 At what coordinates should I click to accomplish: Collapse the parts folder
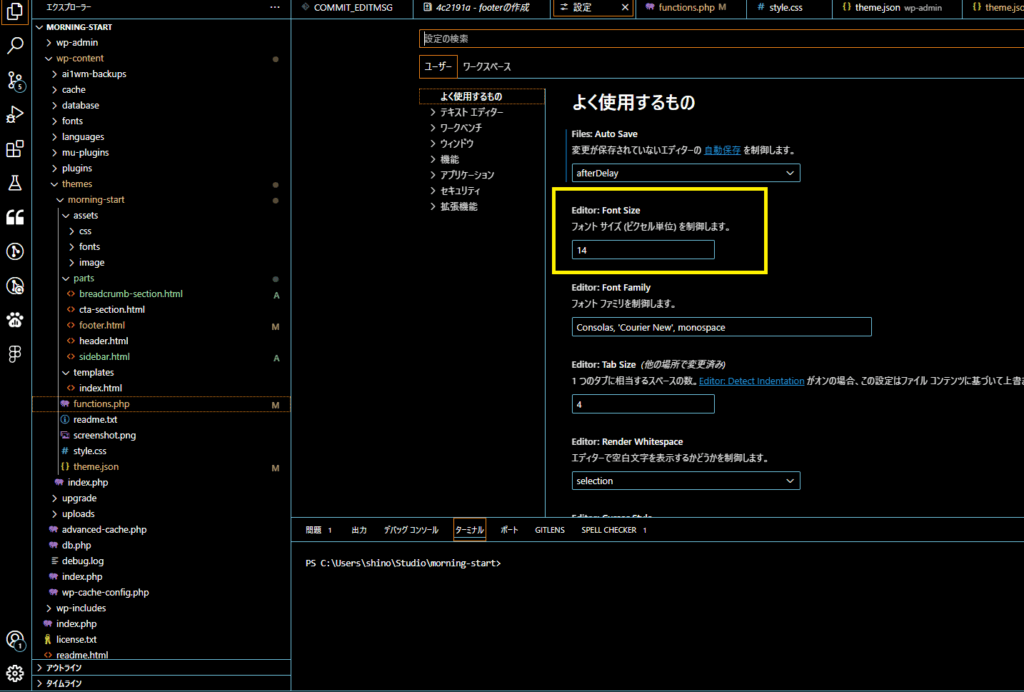click(161, 278)
